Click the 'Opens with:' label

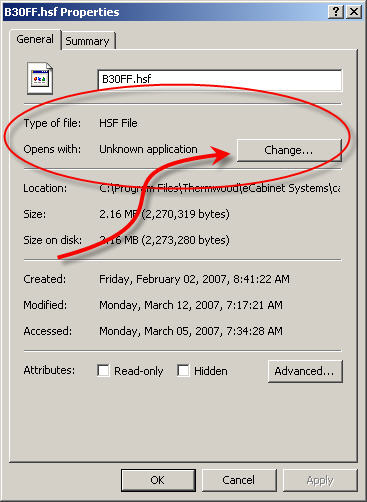click(52, 149)
